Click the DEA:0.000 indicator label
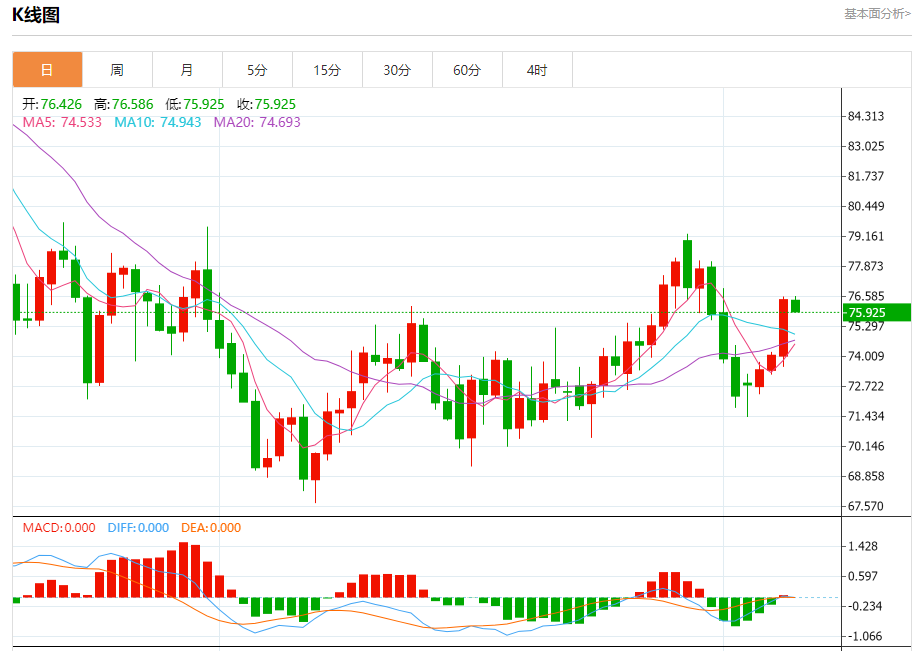 click(x=211, y=528)
